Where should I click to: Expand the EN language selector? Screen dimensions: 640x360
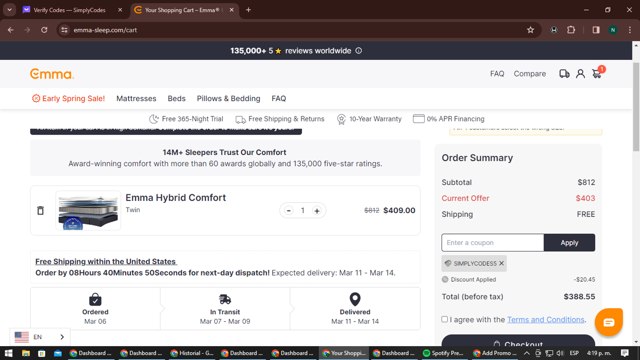40,337
